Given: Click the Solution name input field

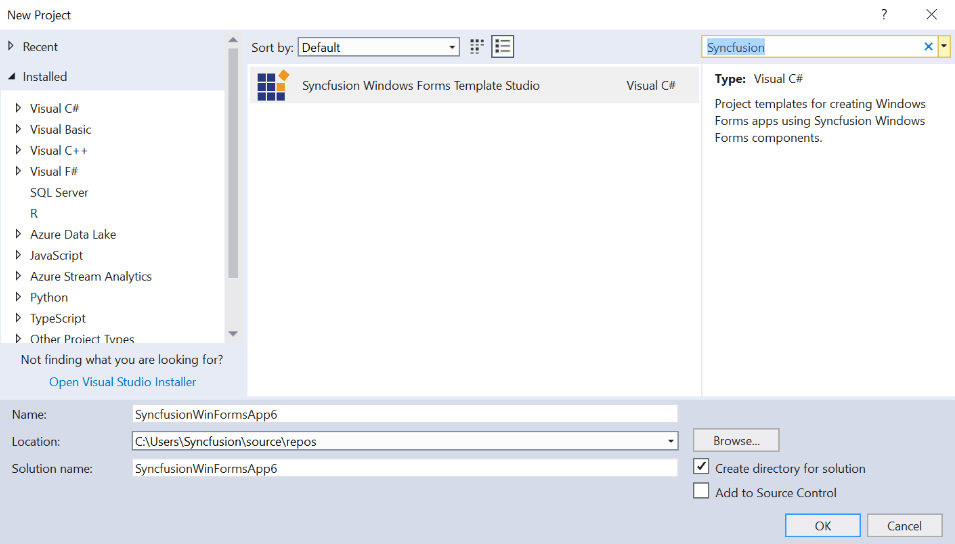Looking at the screenshot, I should (x=404, y=468).
